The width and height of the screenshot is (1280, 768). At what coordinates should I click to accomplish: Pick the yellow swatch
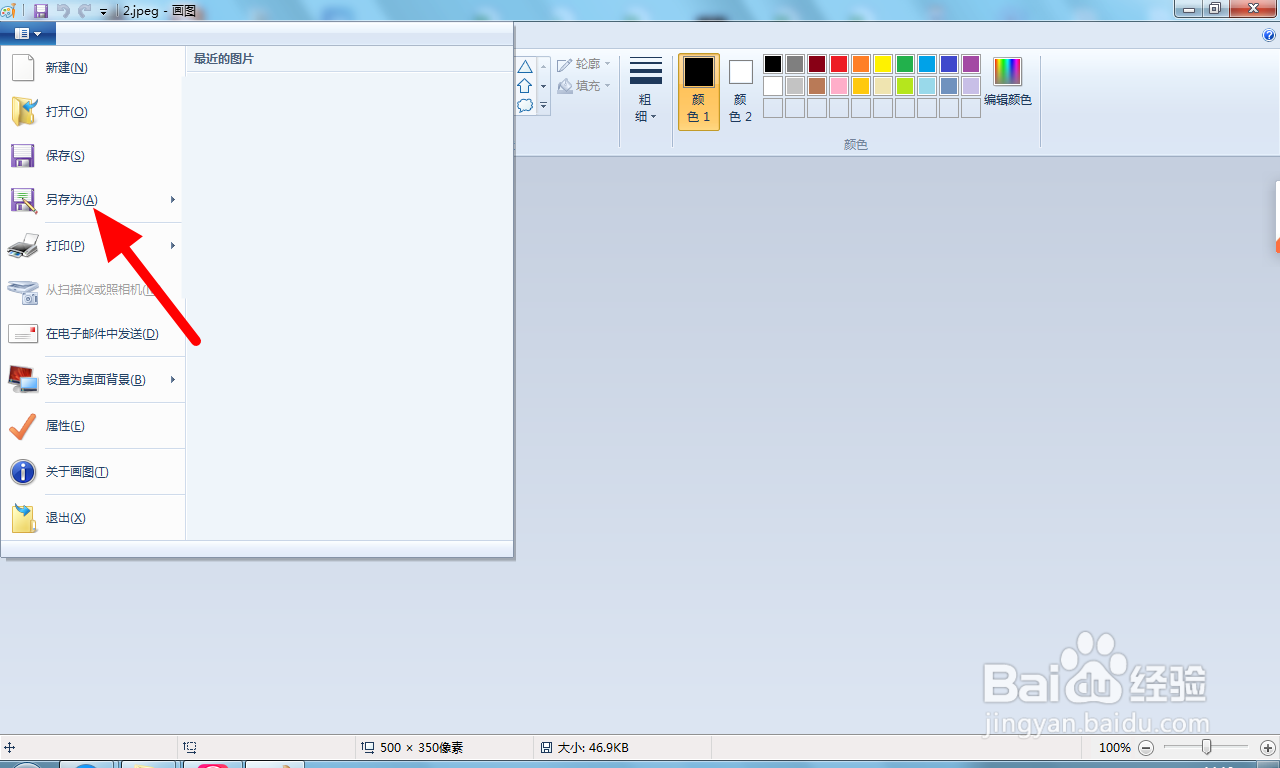883,64
